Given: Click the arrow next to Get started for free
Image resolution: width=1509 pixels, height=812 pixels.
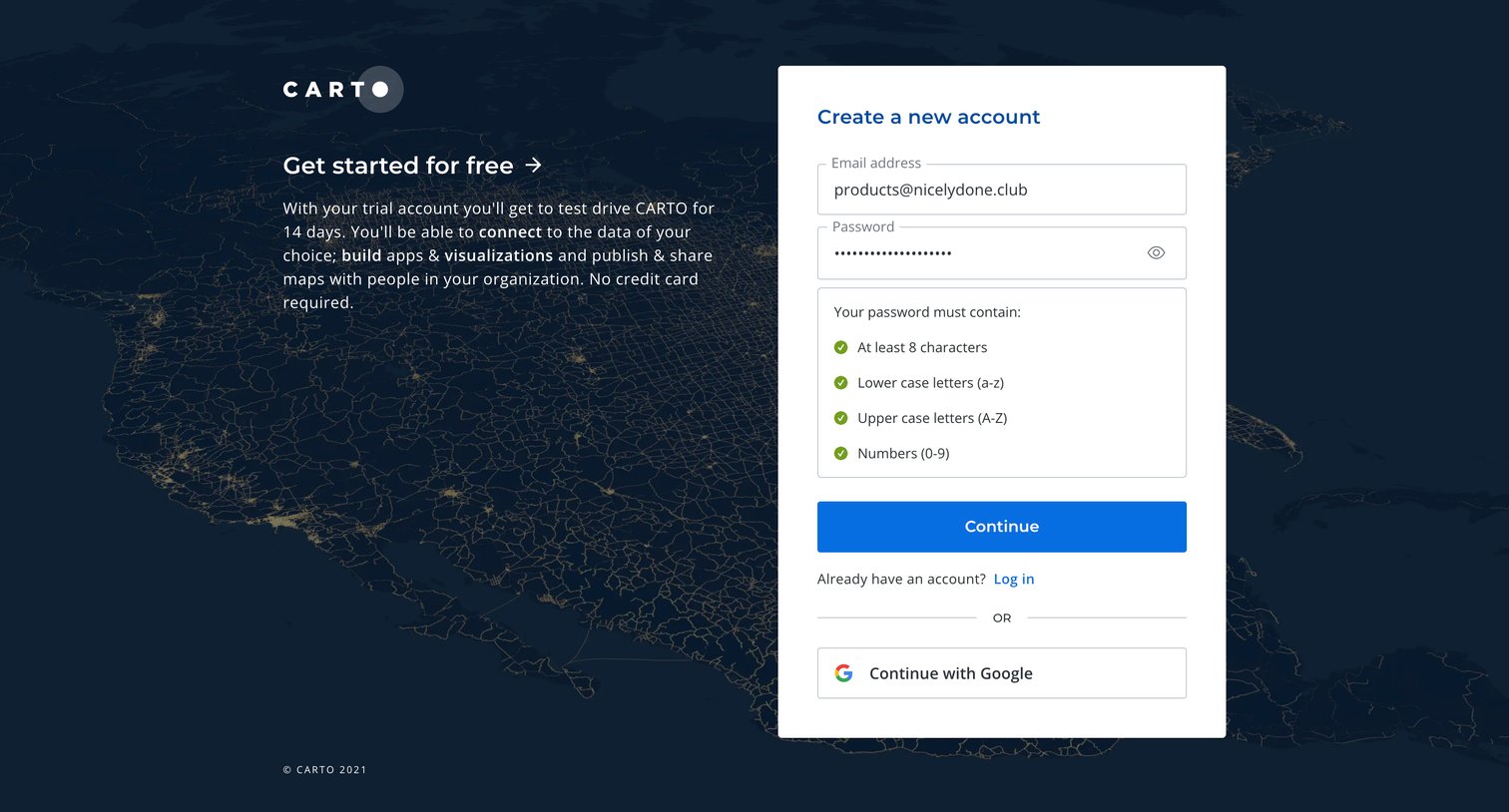Looking at the screenshot, I should tap(534, 165).
